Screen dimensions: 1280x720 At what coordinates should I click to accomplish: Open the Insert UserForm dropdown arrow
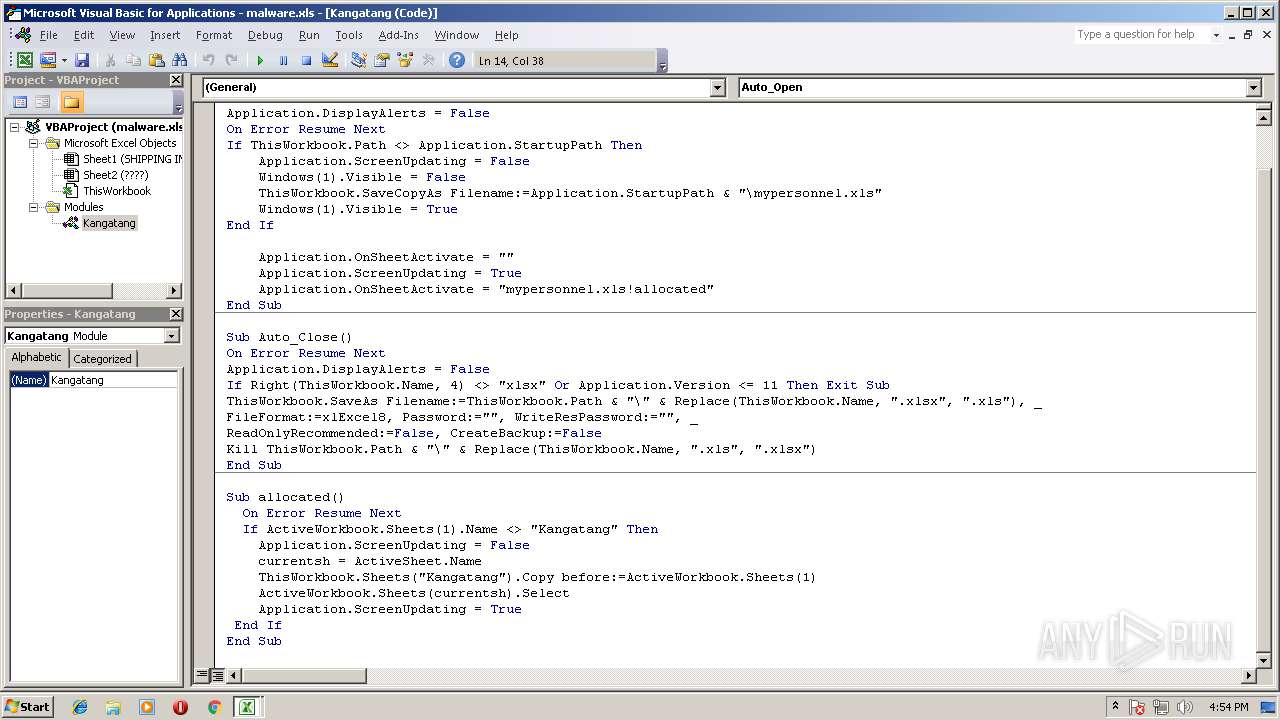[x=64, y=60]
